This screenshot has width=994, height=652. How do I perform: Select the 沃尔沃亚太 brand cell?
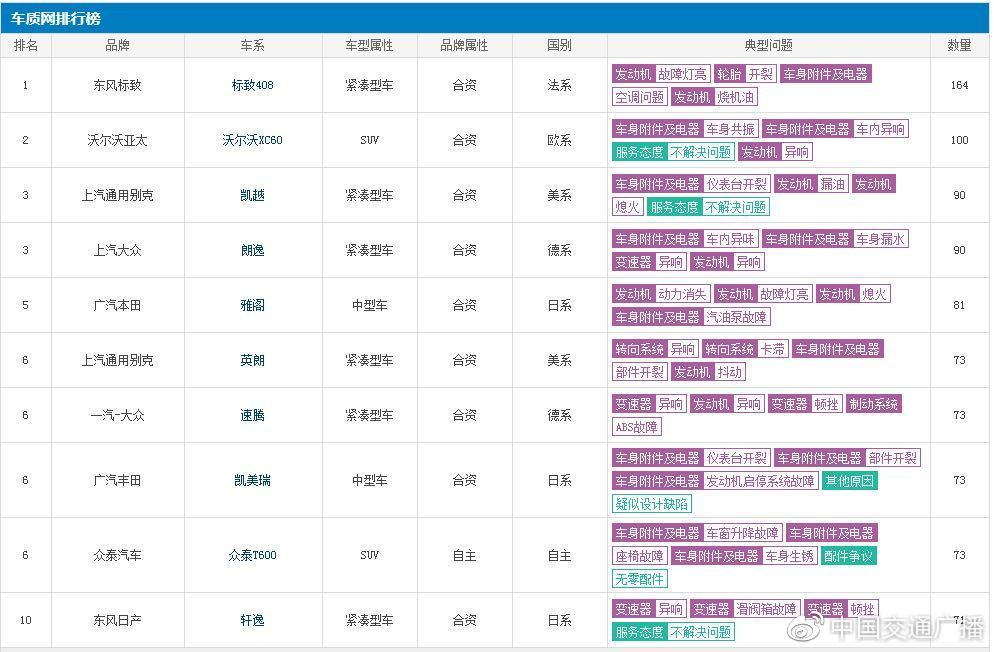coord(117,140)
